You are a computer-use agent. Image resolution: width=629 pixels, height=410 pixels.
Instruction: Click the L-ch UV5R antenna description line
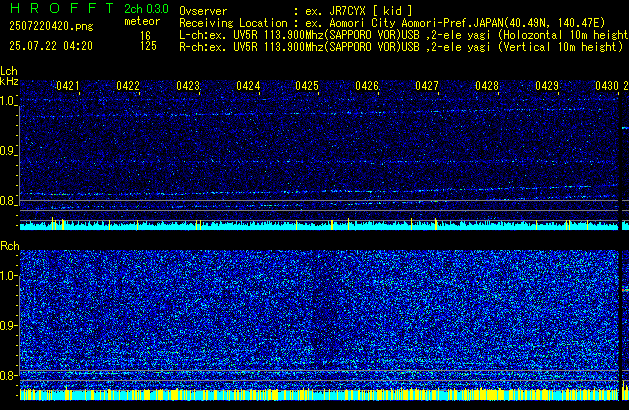404,35
